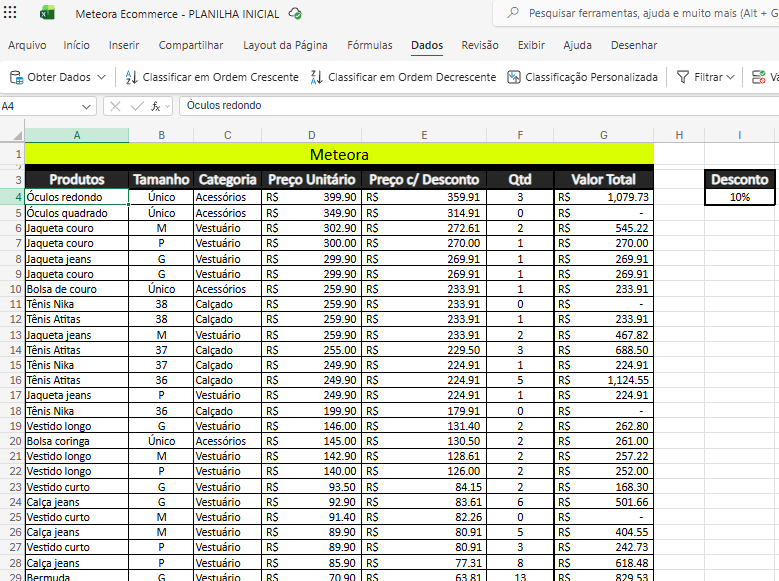The image size is (779, 581).
Task: Switch to the Fórmulas tab
Action: [370, 45]
